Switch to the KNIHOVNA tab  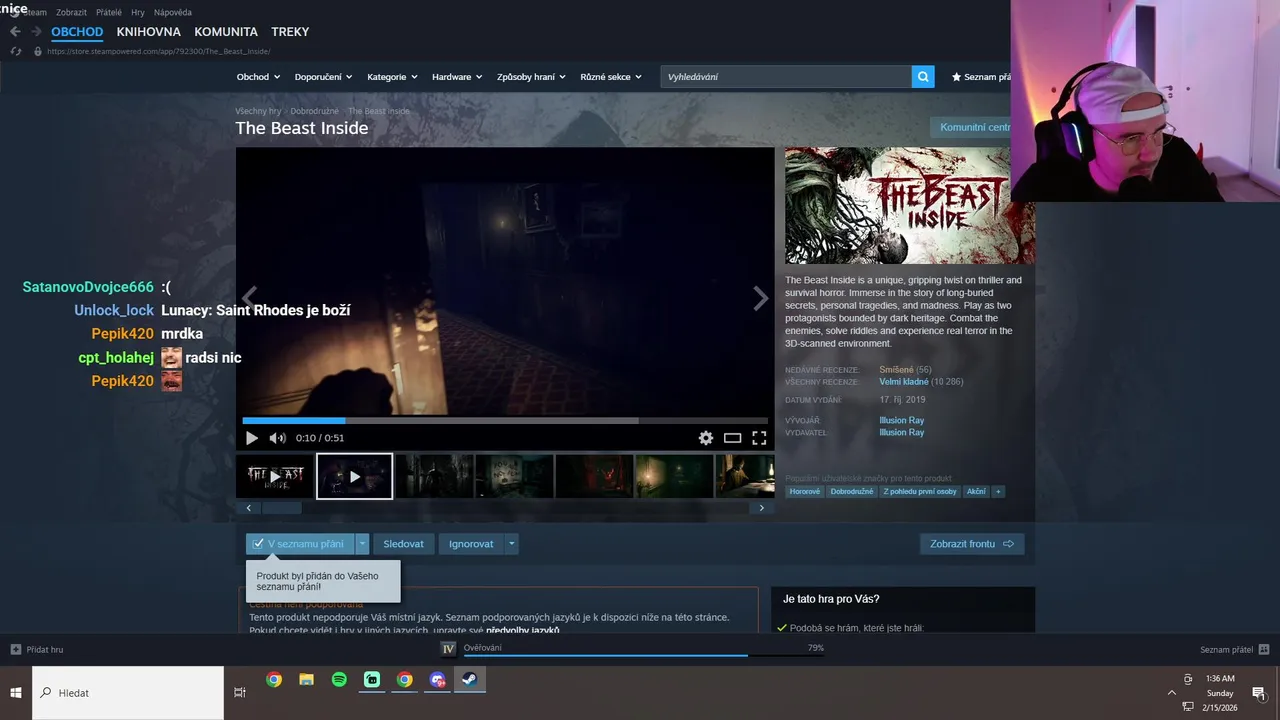[148, 32]
